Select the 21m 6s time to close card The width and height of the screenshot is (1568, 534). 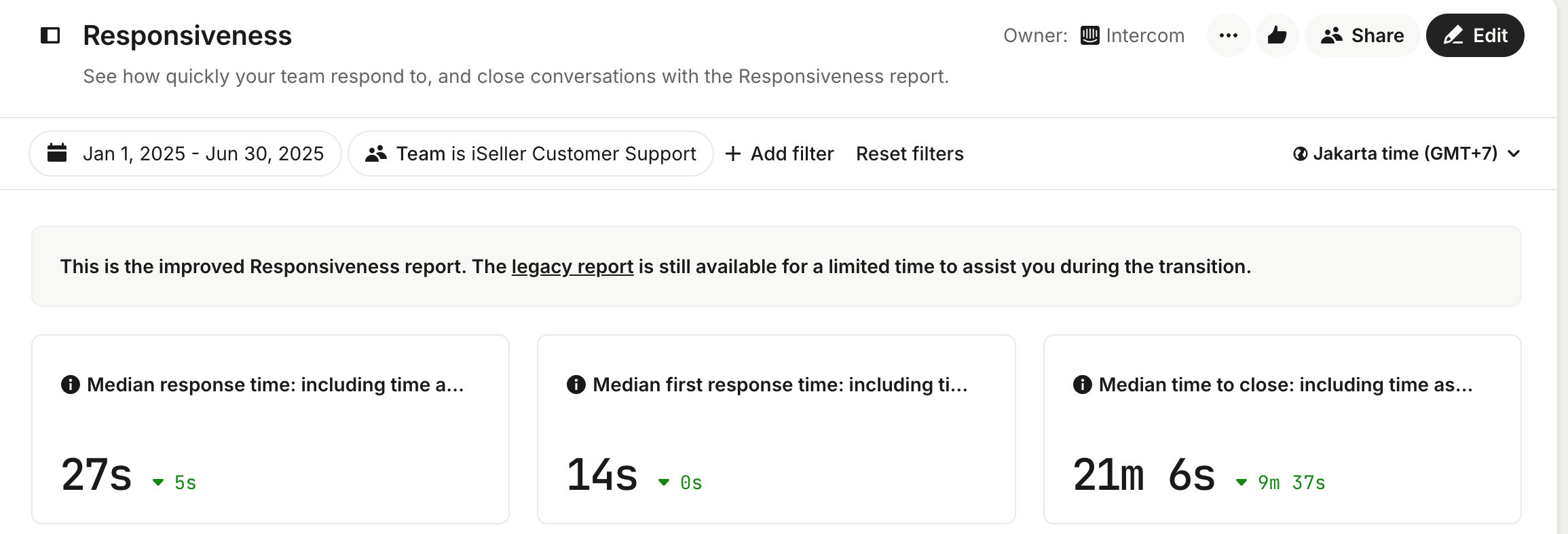(1282, 442)
